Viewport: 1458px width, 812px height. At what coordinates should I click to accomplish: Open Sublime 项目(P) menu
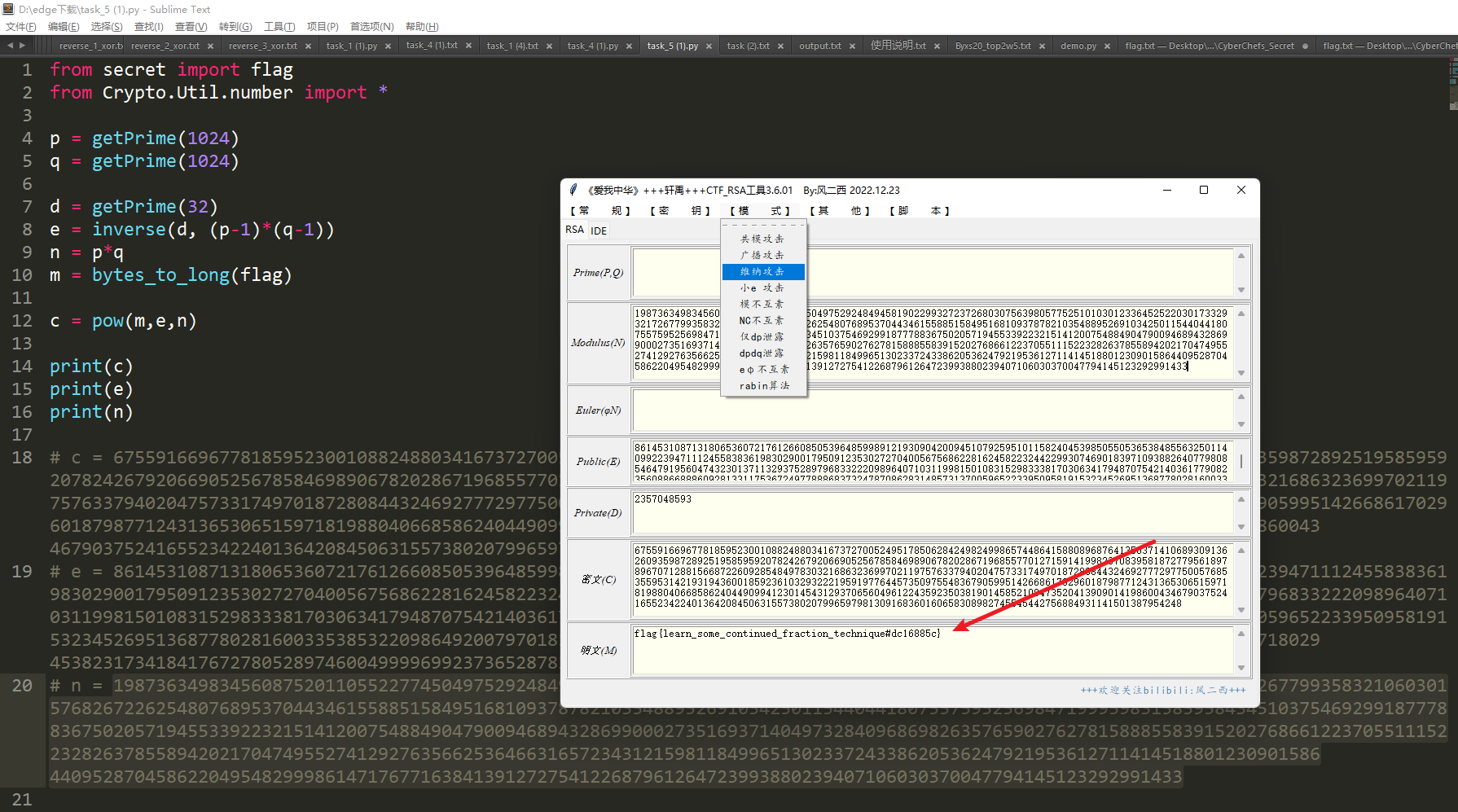tap(323, 27)
